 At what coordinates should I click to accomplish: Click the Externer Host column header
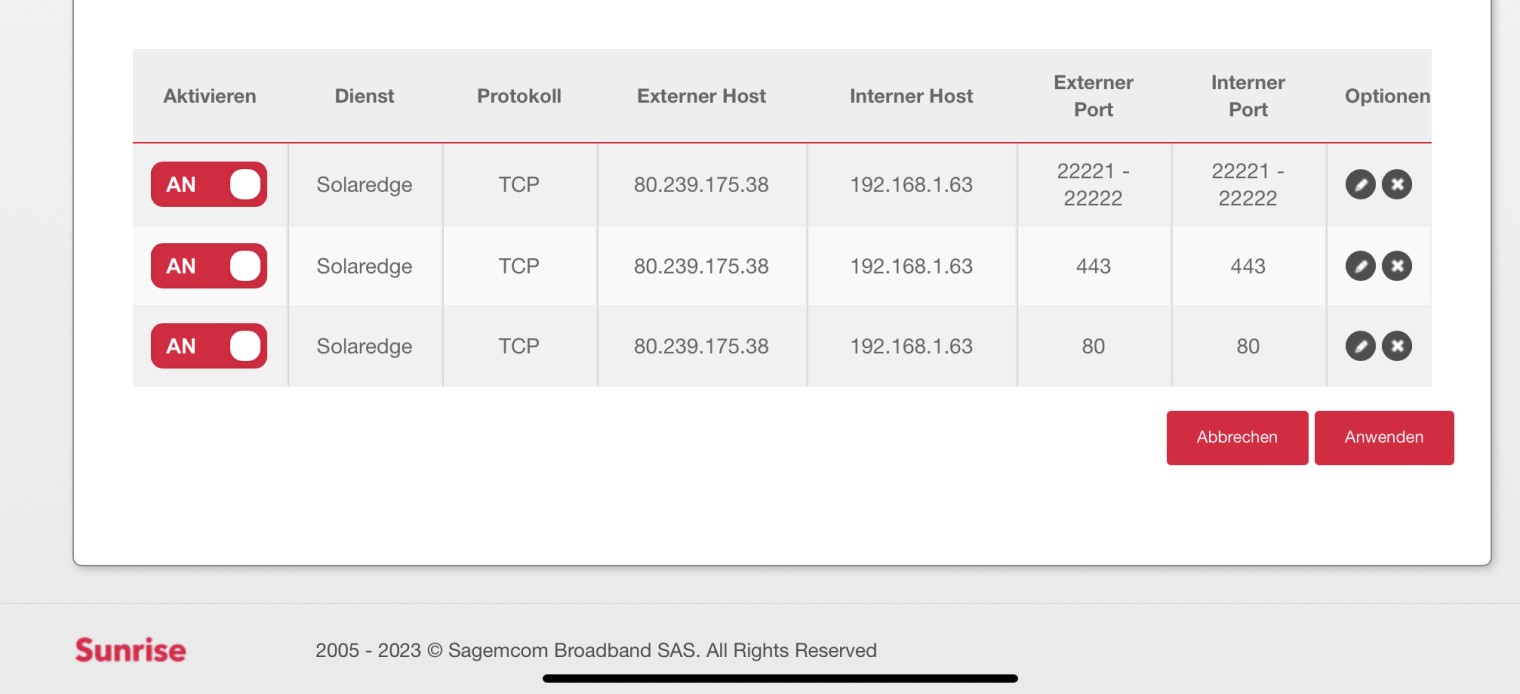coord(701,96)
